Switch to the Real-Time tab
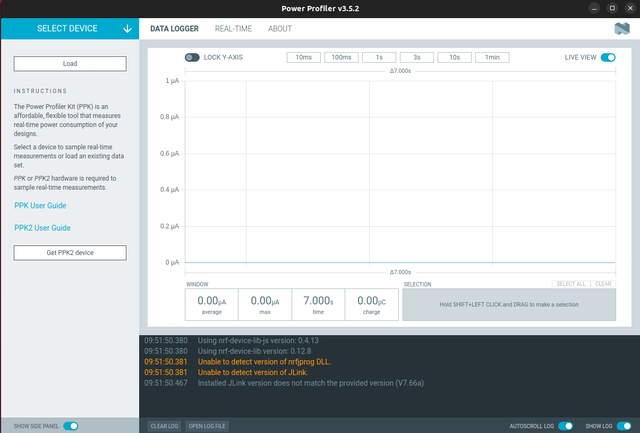Viewport: 640px width, 433px height. pos(233,29)
